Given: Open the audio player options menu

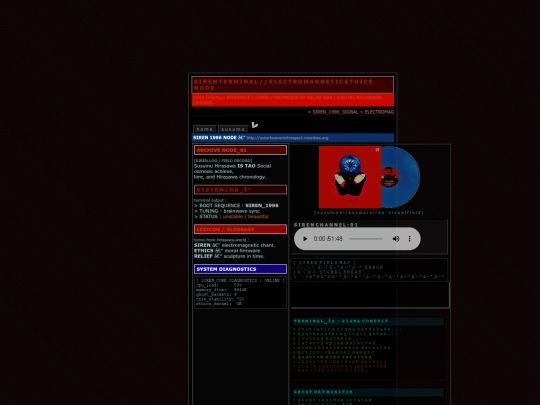Looking at the screenshot, I should coord(409,239).
